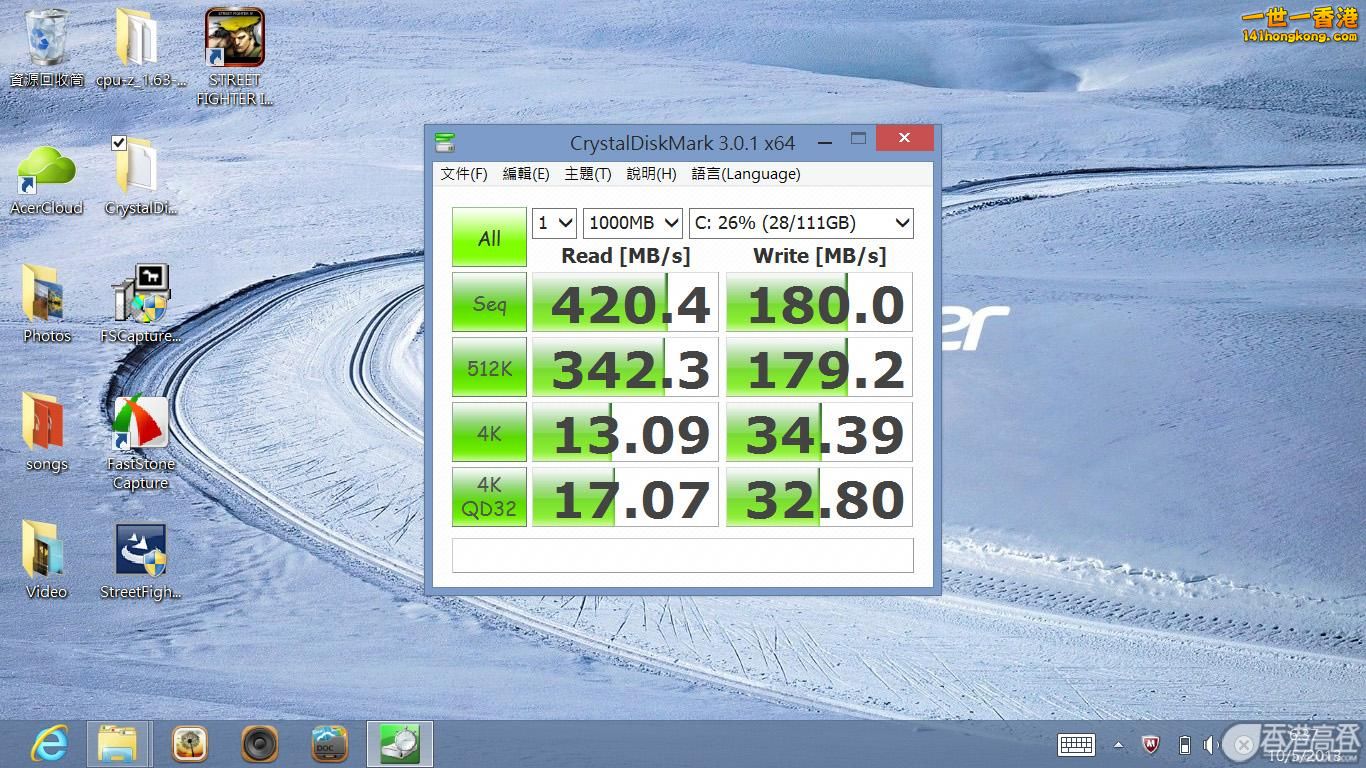Screen dimensions: 1366x768
Task: Open the 語言(Language) menu
Action: [745, 174]
